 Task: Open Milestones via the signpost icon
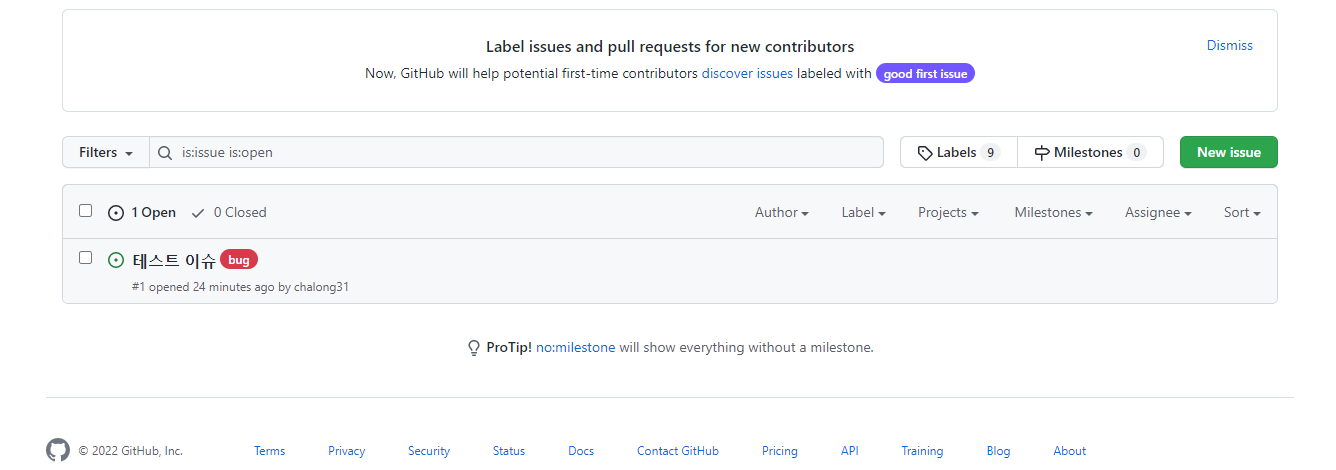click(1042, 153)
